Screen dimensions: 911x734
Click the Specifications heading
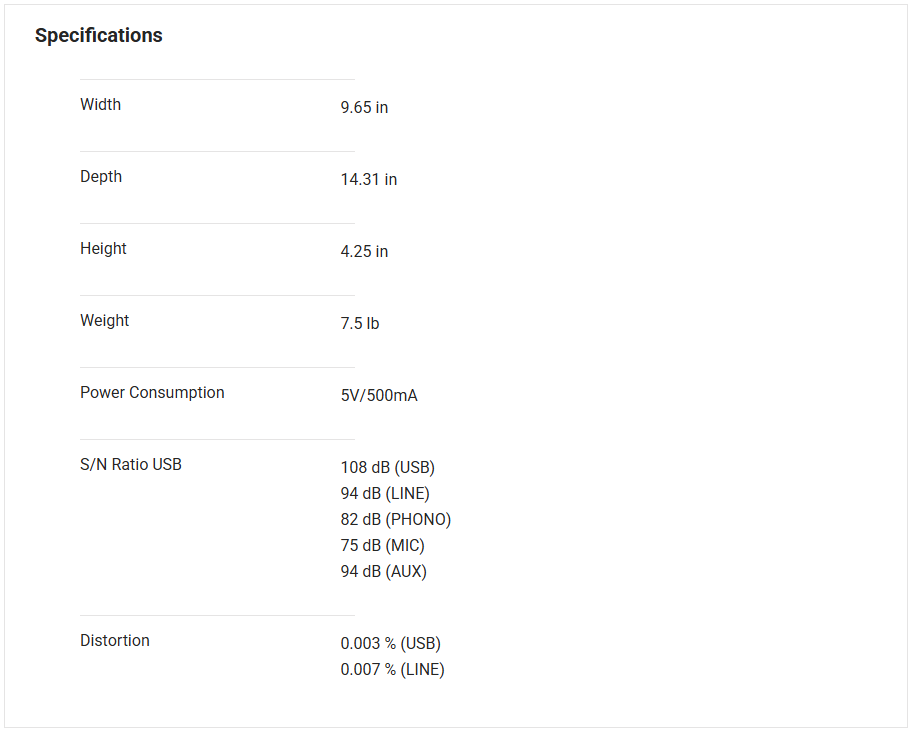[98, 36]
